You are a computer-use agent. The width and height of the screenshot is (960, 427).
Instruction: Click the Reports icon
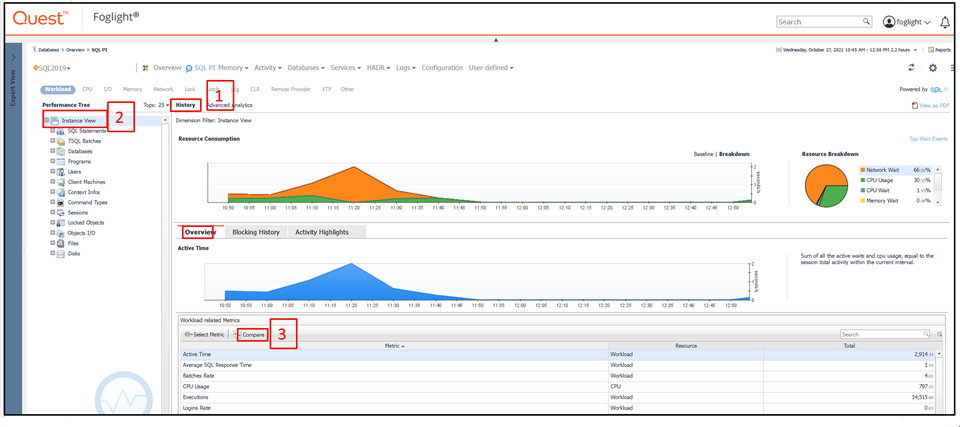[931, 50]
